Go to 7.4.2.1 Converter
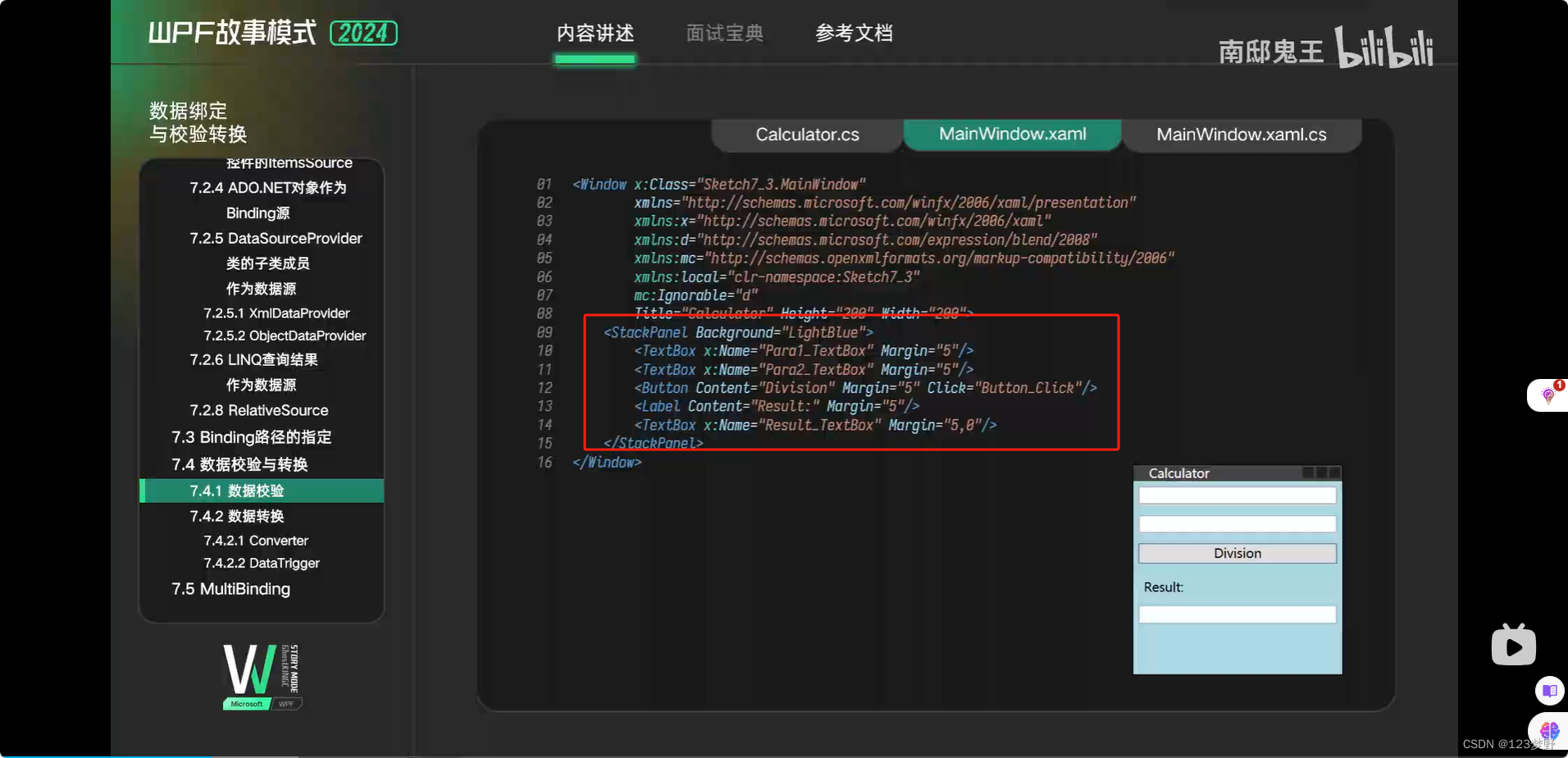The image size is (1568, 758). pyautogui.click(x=256, y=541)
